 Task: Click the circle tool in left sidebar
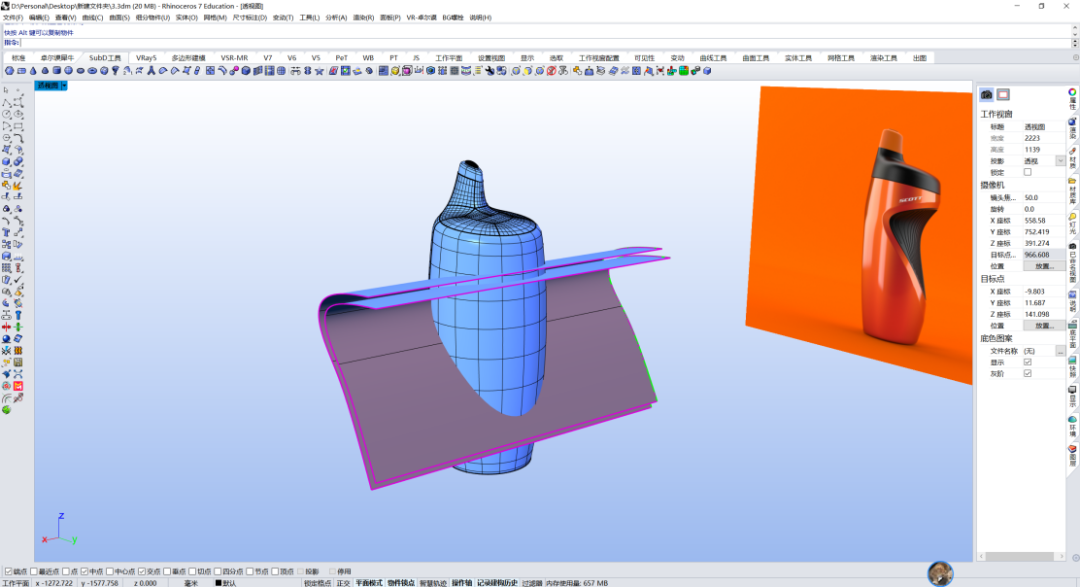(x=6, y=114)
